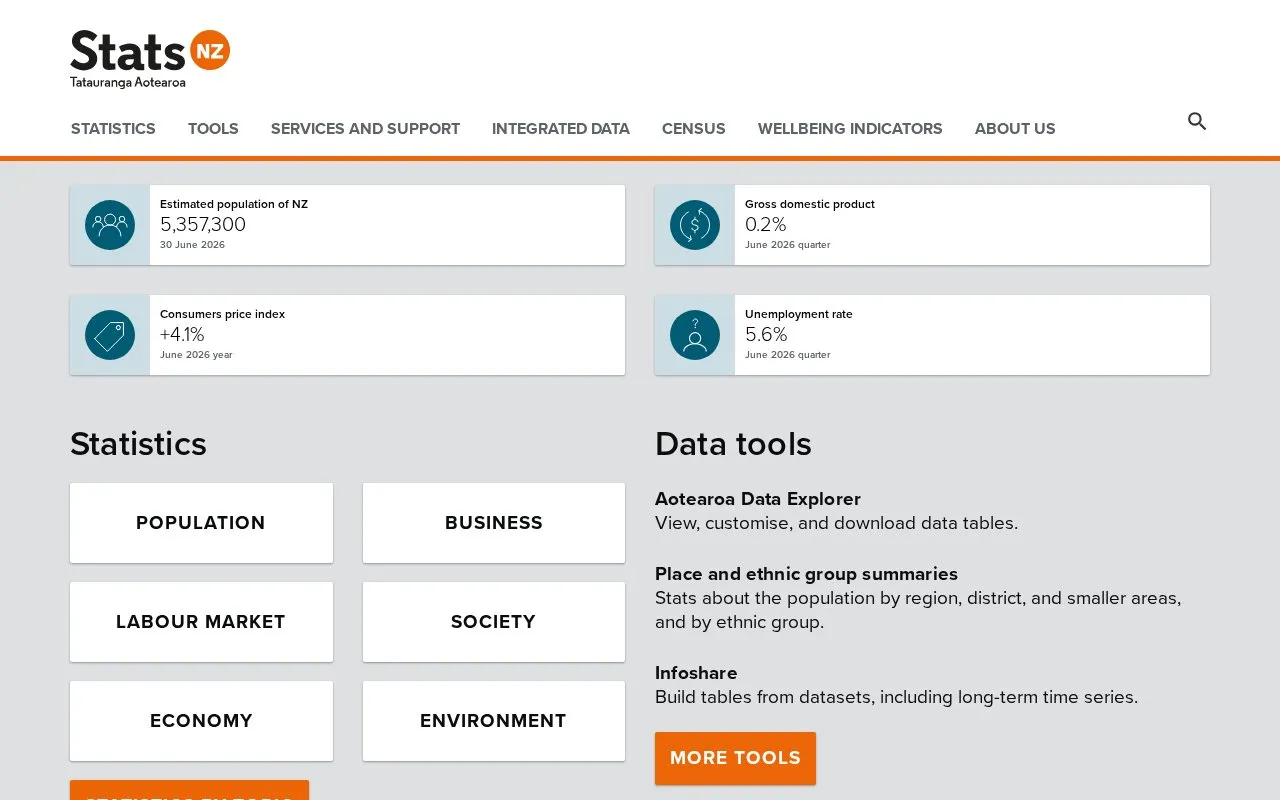Choose the Environment statistics tile

pos(494,721)
